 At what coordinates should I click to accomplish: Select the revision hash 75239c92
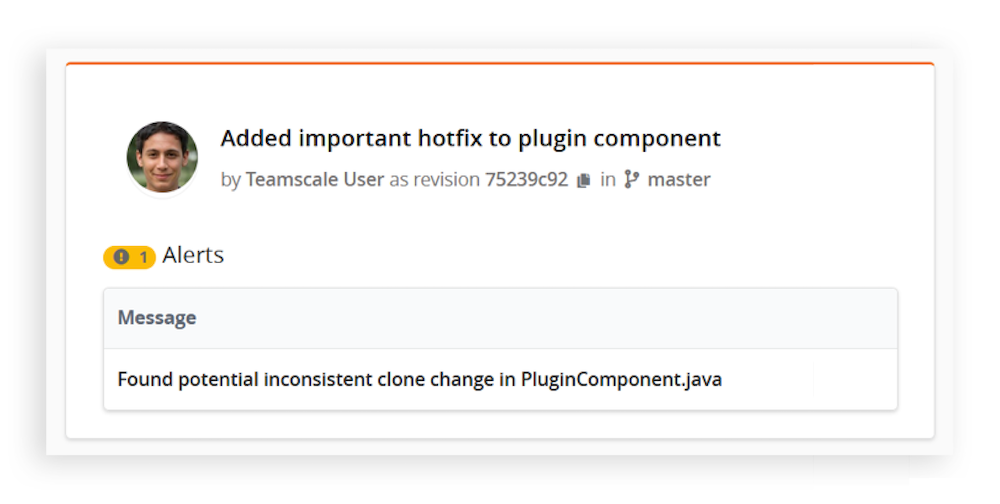coord(526,180)
